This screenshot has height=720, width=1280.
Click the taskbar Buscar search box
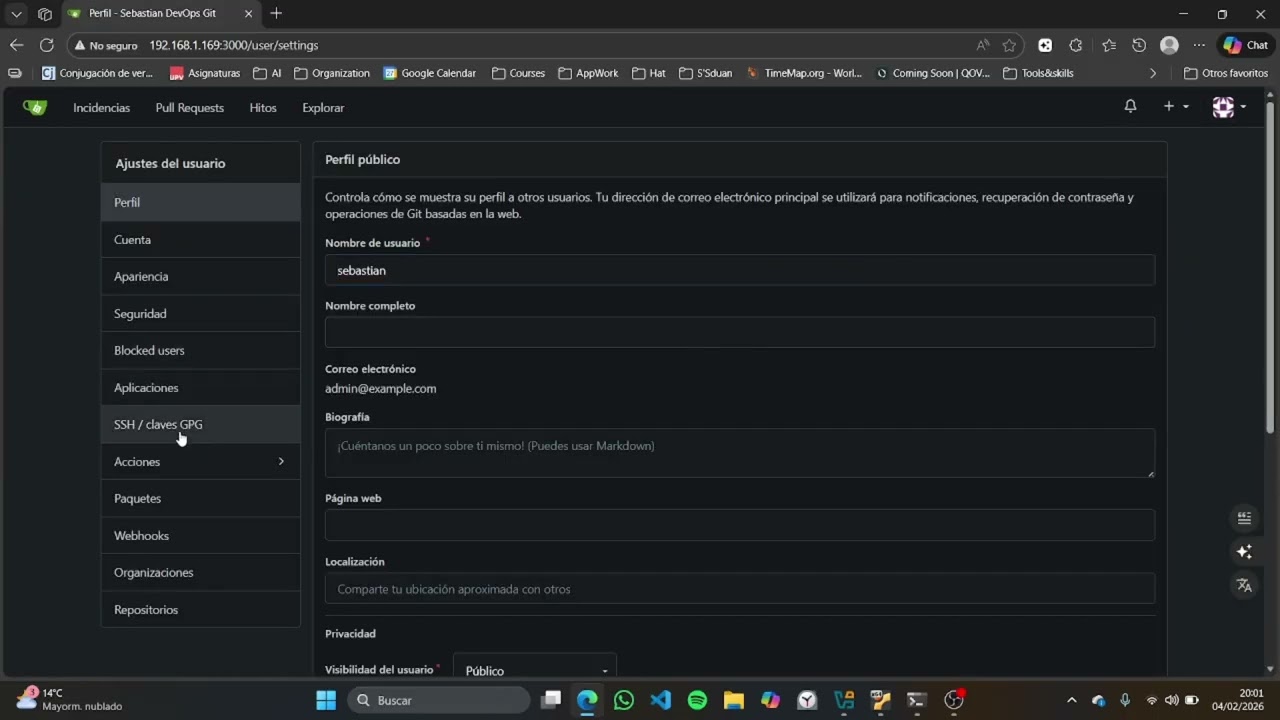click(439, 700)
